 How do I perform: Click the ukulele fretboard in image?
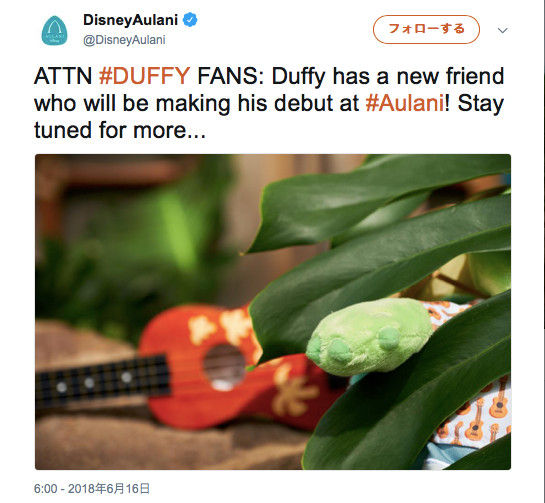103,381
